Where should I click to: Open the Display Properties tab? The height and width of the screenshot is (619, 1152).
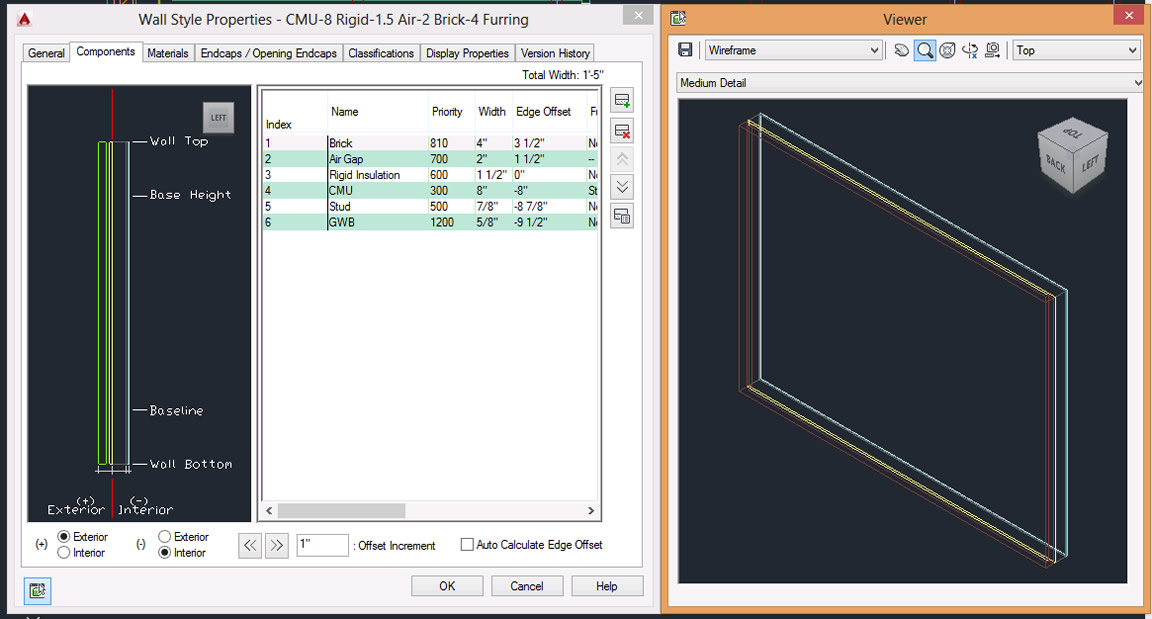(x=467, y=53)
